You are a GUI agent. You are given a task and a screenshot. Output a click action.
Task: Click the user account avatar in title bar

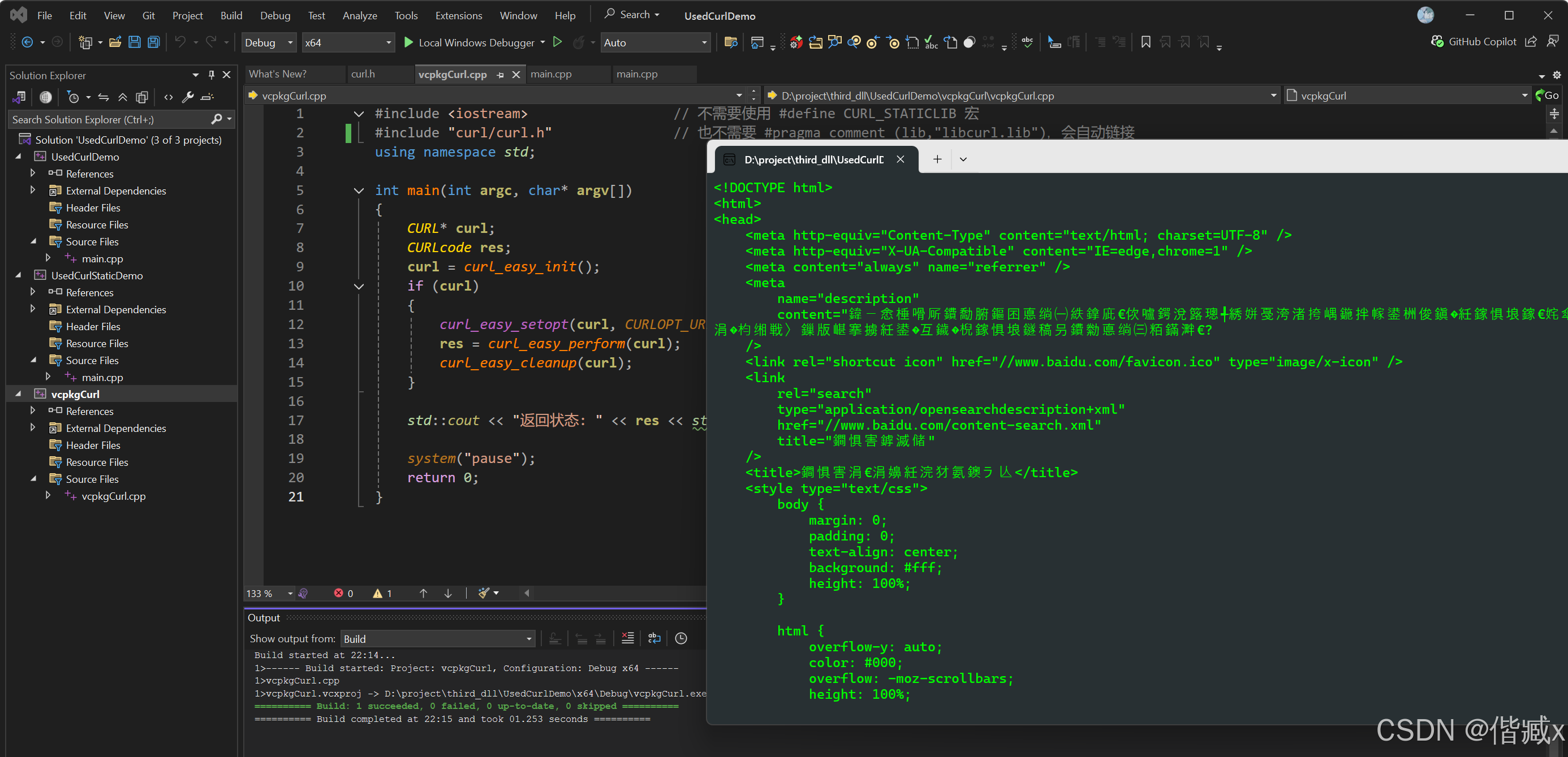click(1425, 15)
